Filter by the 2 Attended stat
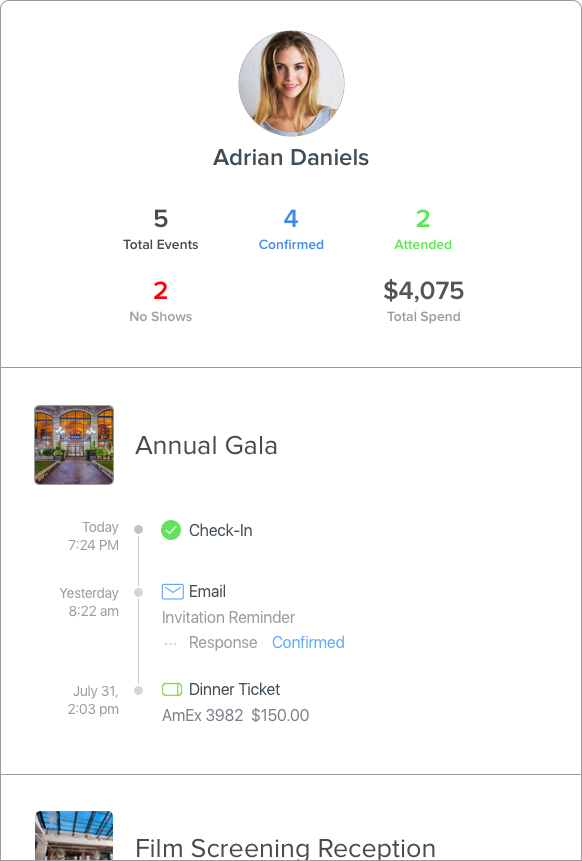 (x=423, y=230)
